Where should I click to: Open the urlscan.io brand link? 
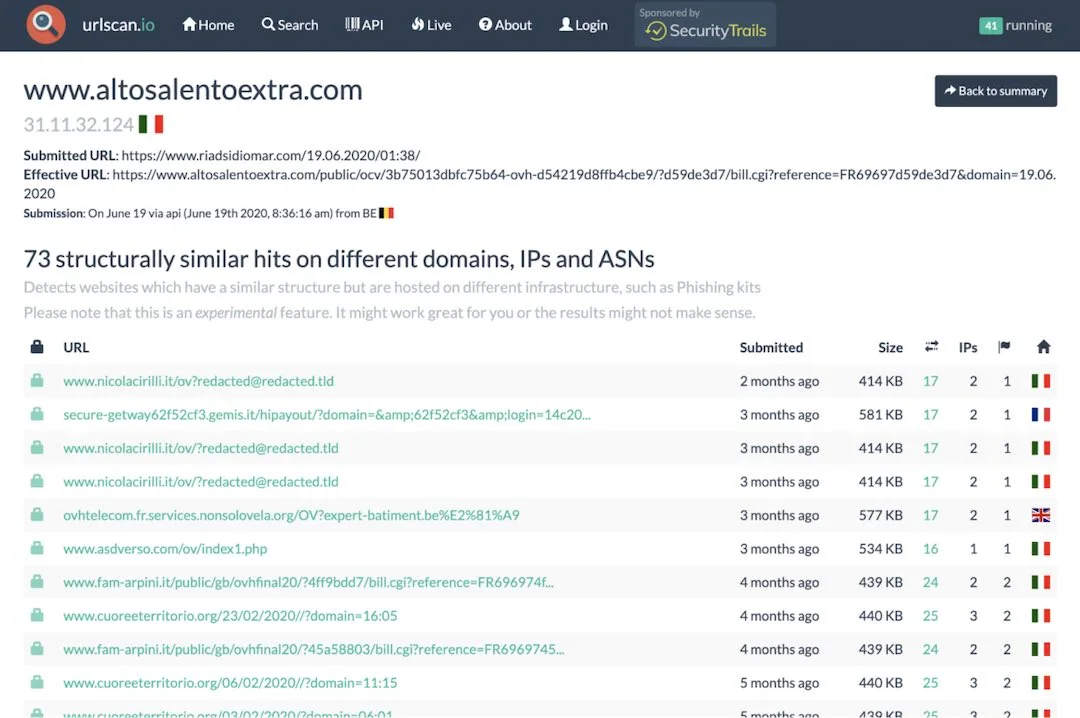pyautogui.click(x=118, y=25)
